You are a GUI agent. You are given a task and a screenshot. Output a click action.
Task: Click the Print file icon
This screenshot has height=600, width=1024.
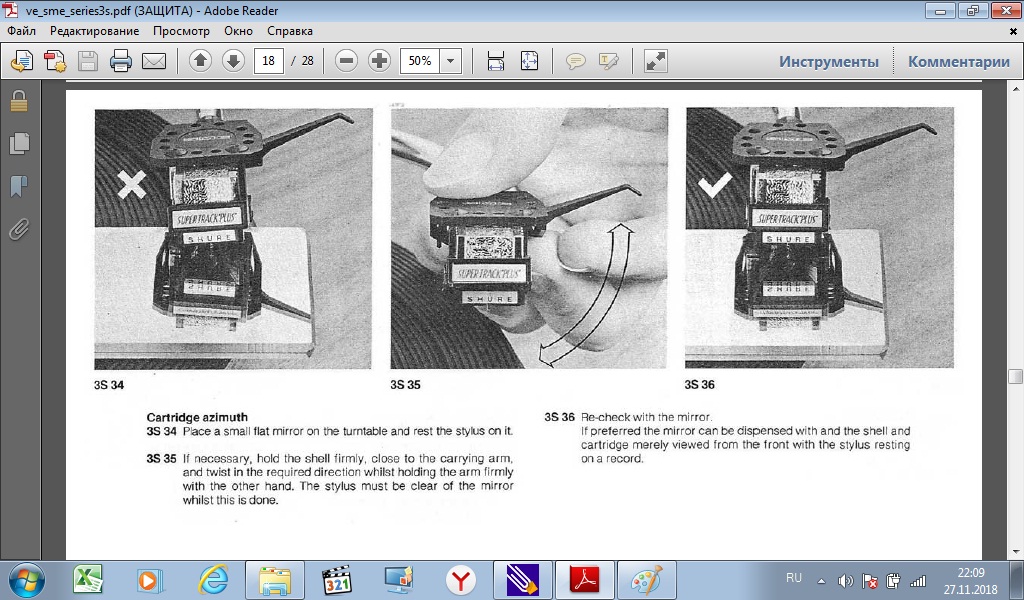pyautogui.click(x=121, y=61)
